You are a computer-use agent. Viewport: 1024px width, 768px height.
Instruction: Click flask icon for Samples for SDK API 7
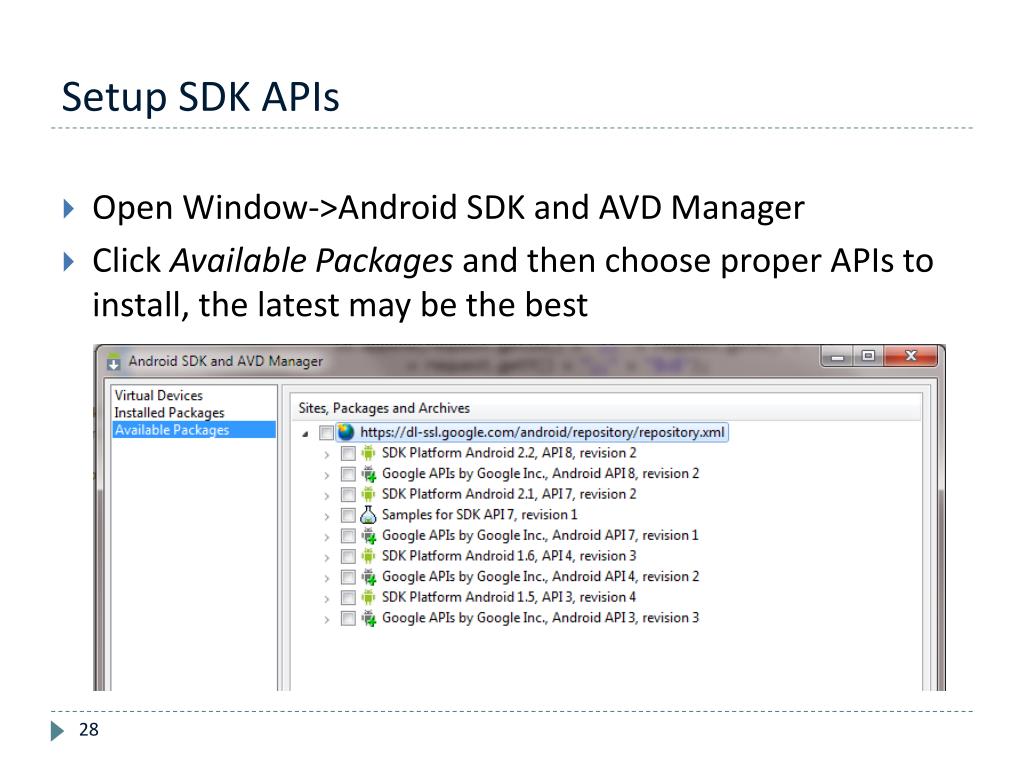coord(368,515)
